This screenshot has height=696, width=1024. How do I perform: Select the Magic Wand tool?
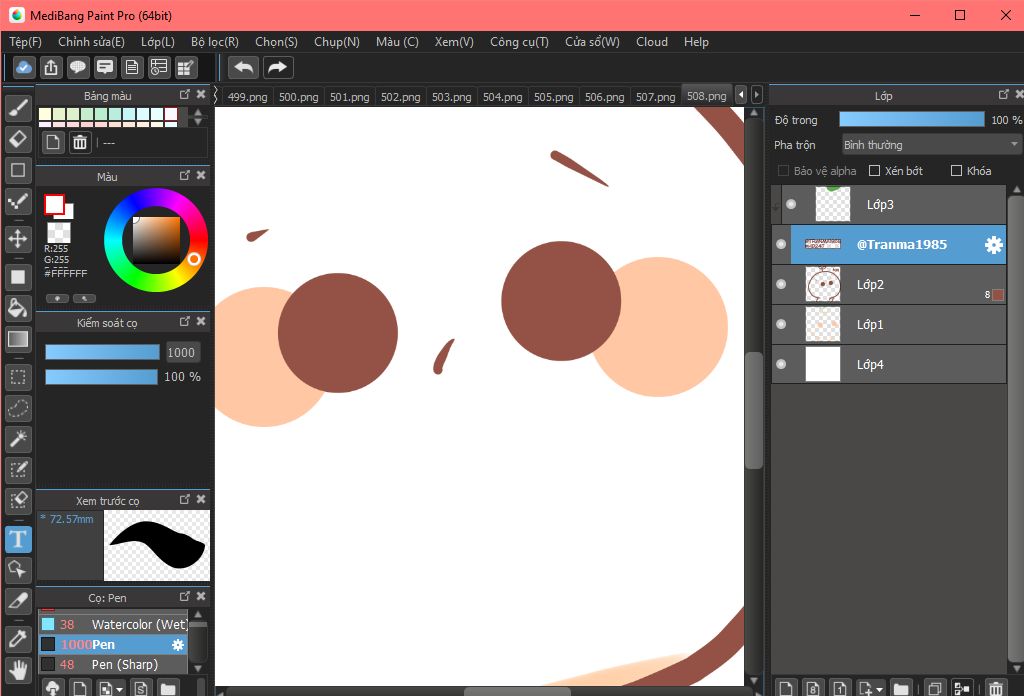pos(18,439)
